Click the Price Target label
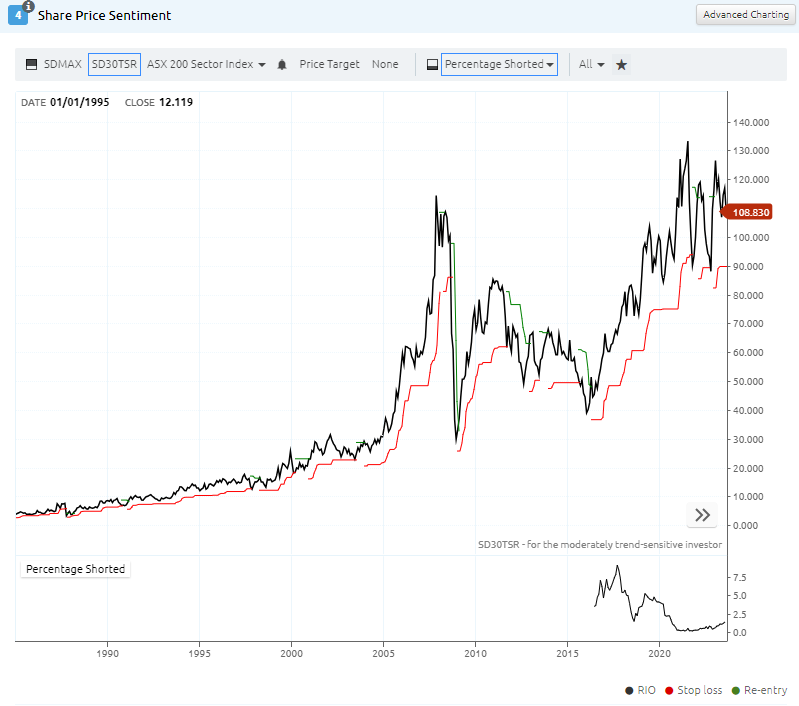799x706 pixels. [329, 64]
